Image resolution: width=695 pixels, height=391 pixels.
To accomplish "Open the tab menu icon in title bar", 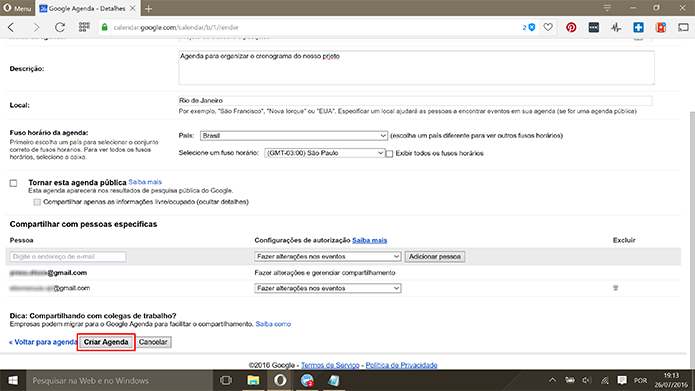I will (607, 8).
